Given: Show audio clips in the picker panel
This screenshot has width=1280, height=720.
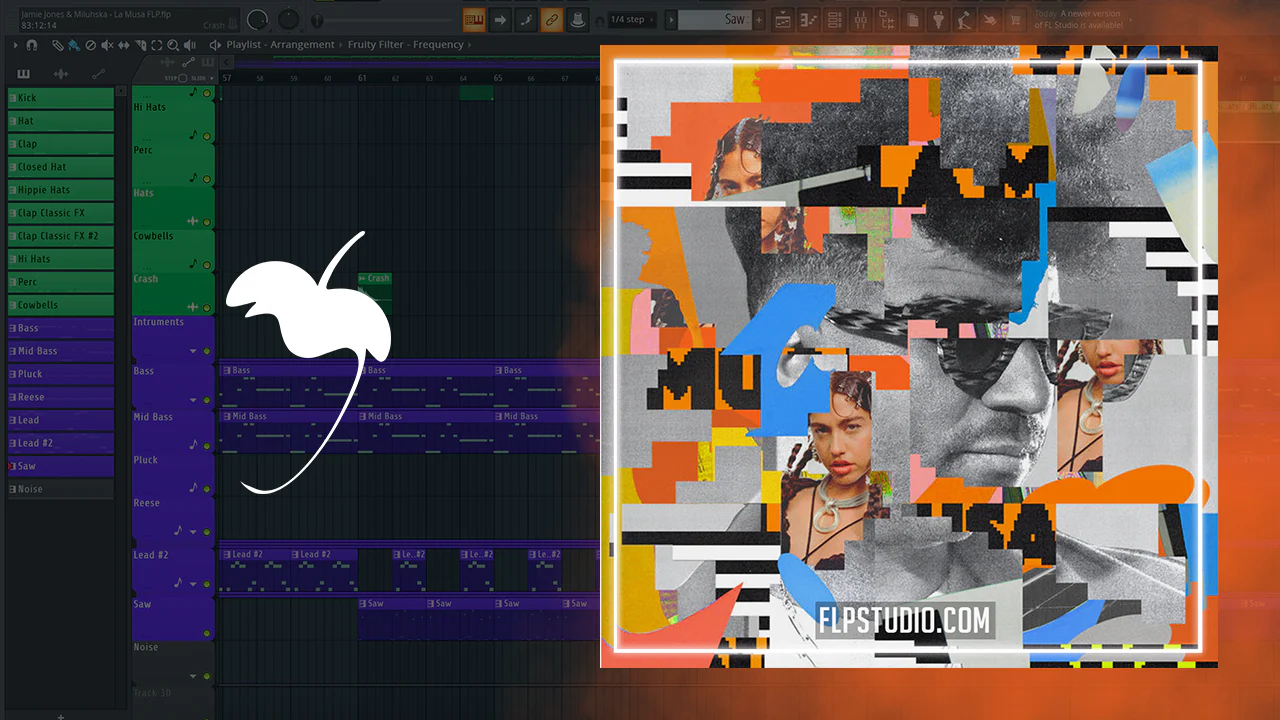Looking at the screenshot, I should pos(61,74).
